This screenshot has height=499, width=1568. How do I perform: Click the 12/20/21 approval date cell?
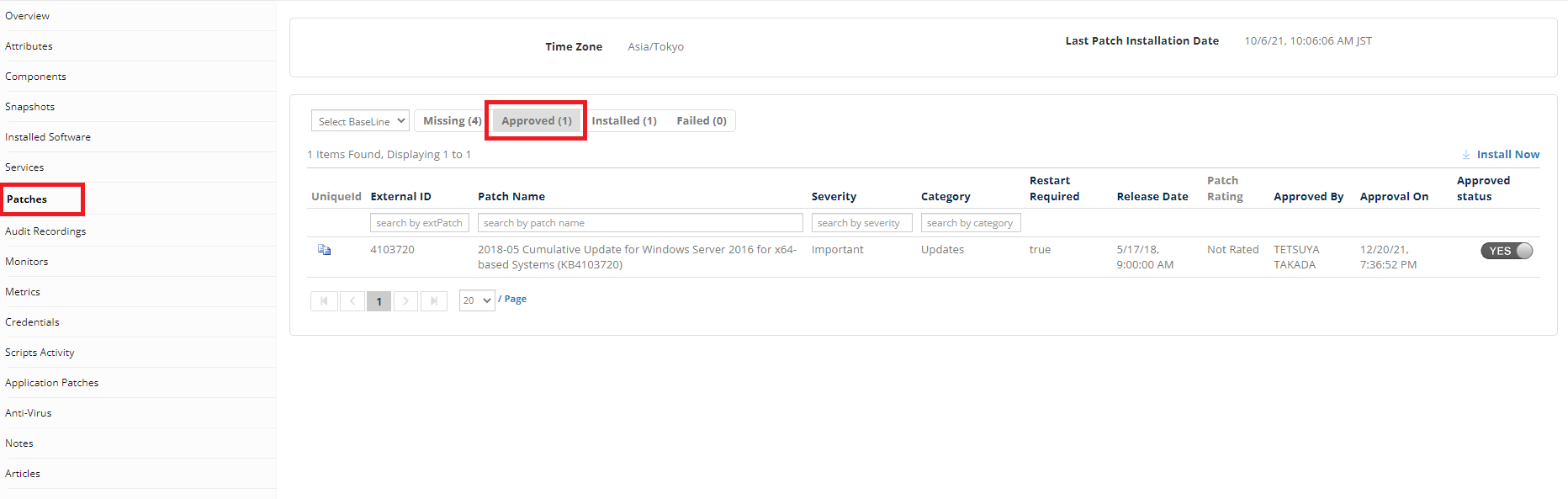pyautogui.click(x=1388, y=257)
